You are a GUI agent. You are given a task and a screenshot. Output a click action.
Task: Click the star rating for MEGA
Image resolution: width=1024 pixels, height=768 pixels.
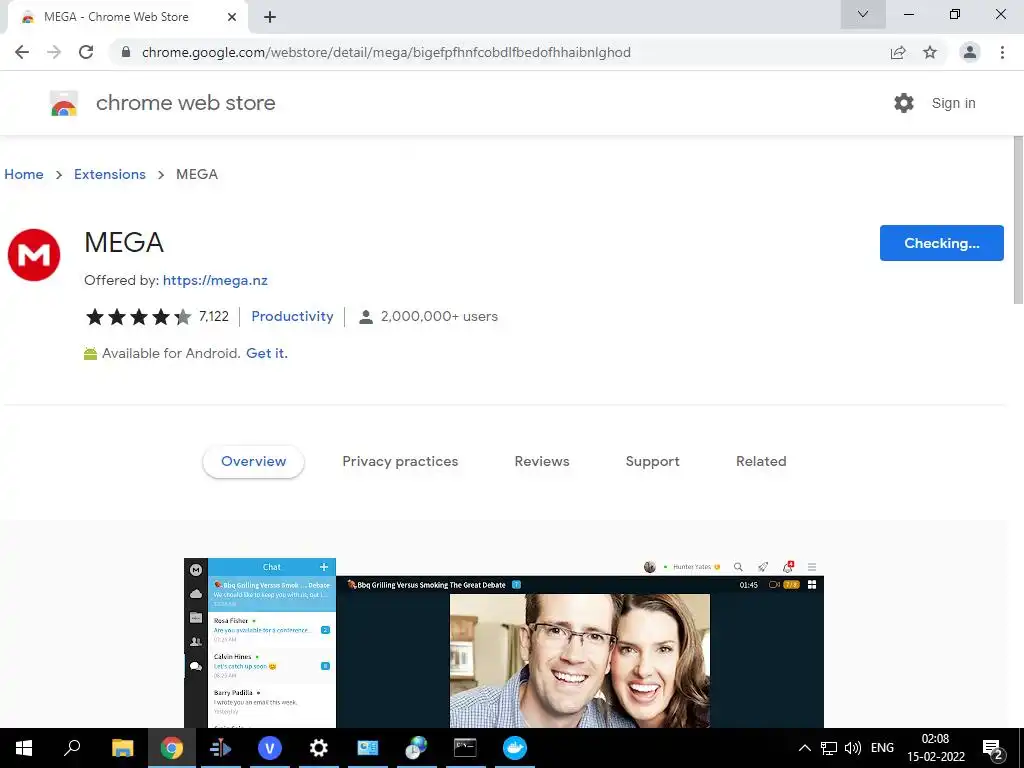point(138,317)
